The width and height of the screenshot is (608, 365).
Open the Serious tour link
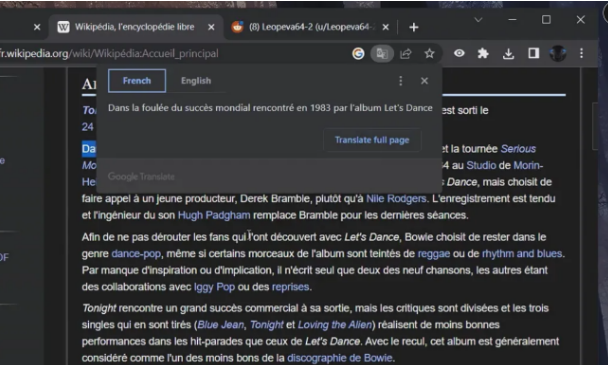point(518,149)
